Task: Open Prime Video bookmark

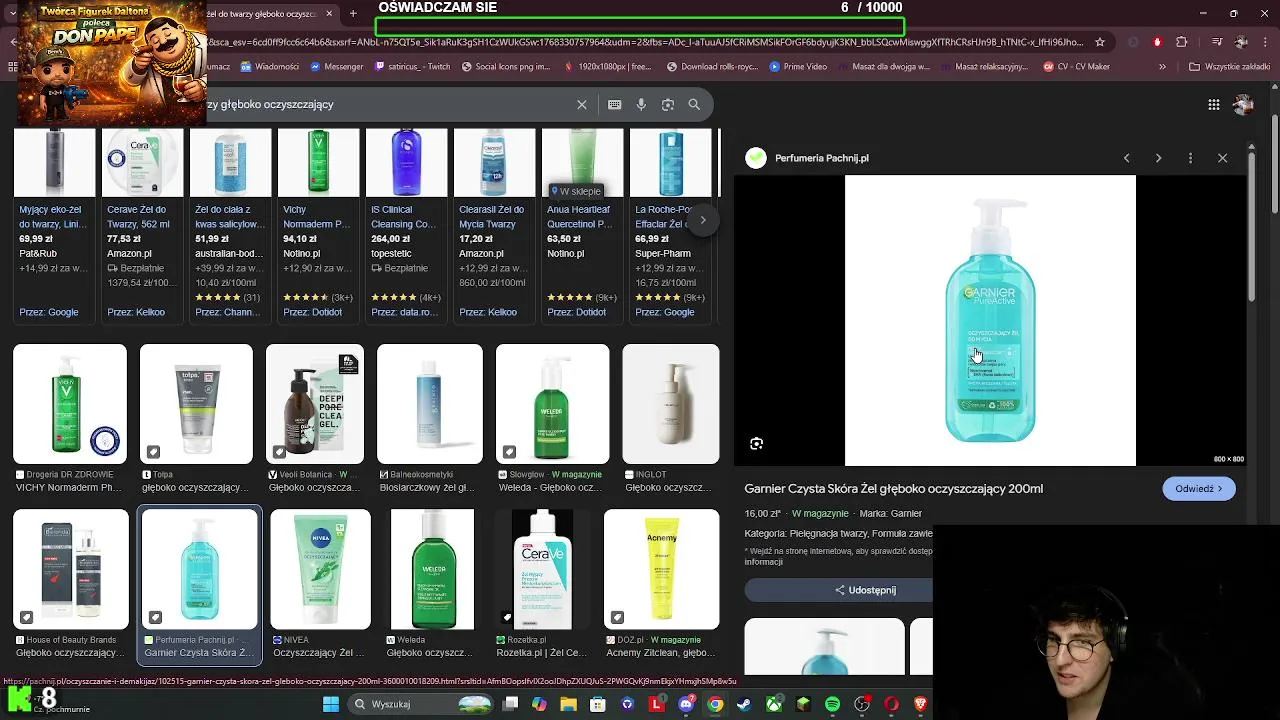Action: 798,67
